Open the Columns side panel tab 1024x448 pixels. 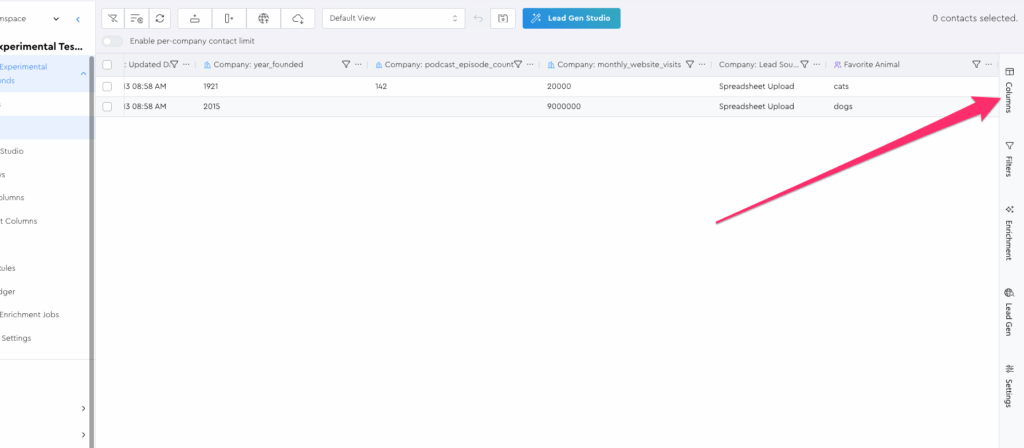click(x=1008, y=90)
